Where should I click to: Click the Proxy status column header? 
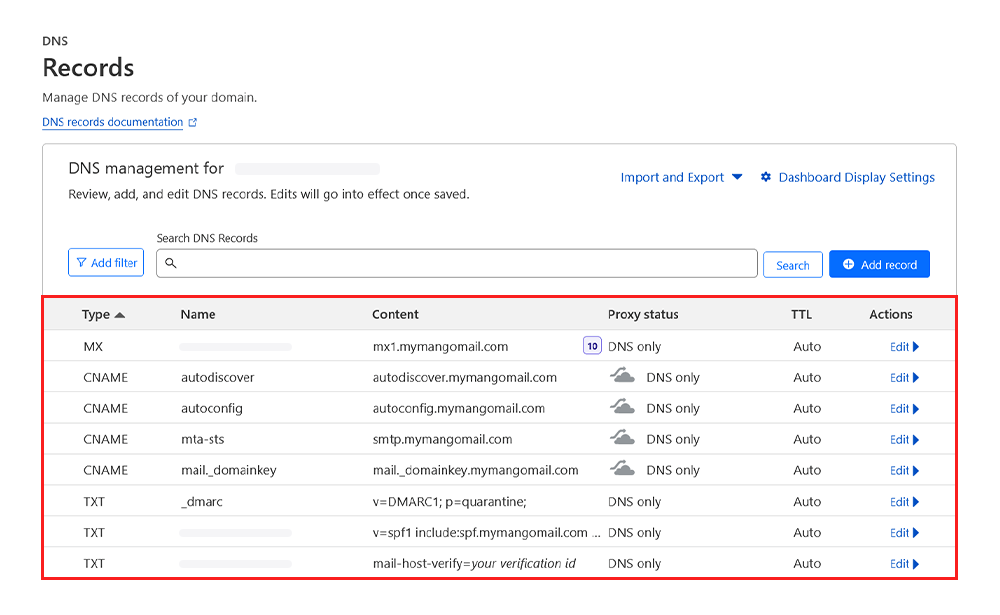point(643,315)
